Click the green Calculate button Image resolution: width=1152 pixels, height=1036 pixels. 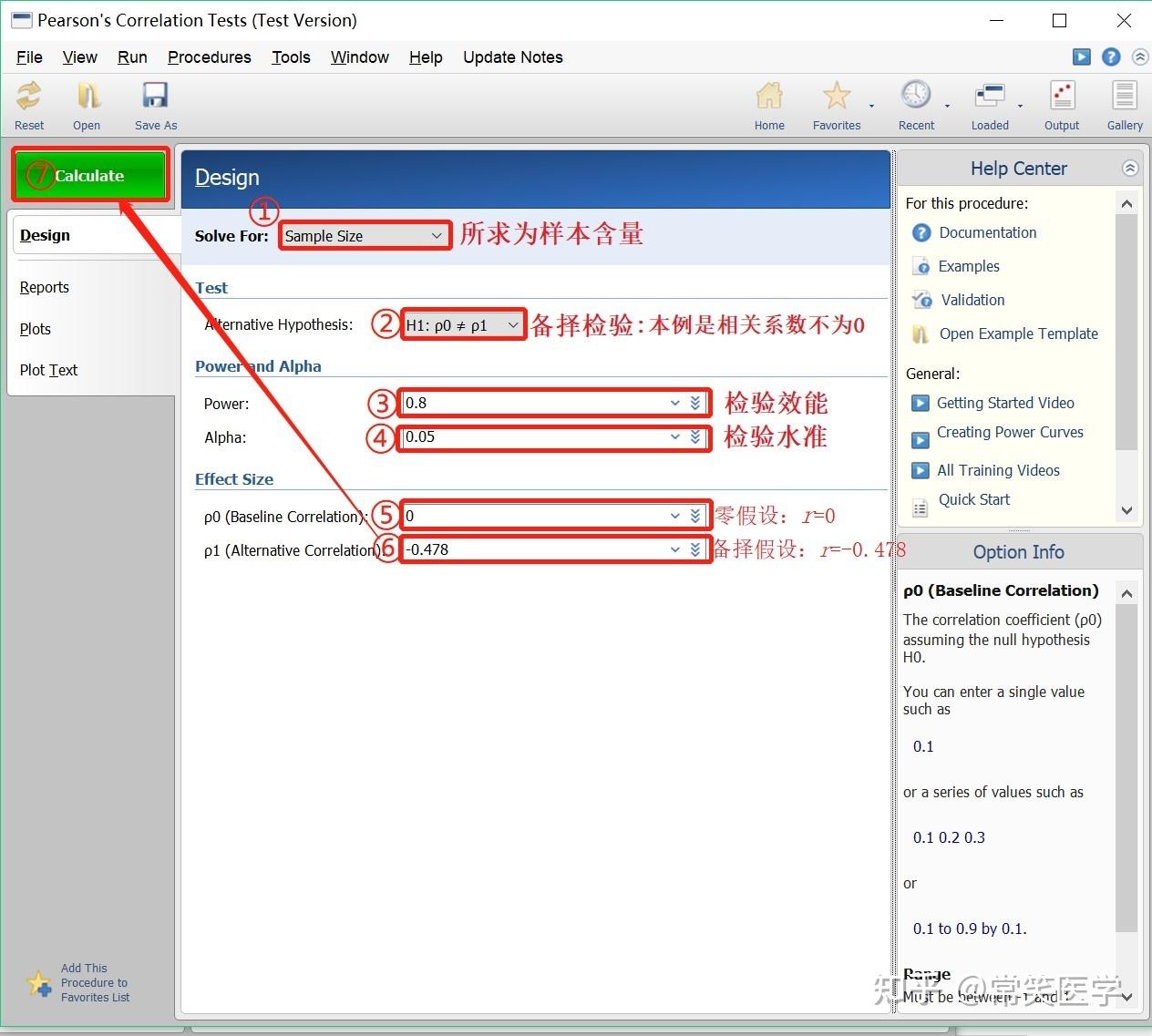tap(90, 175)
